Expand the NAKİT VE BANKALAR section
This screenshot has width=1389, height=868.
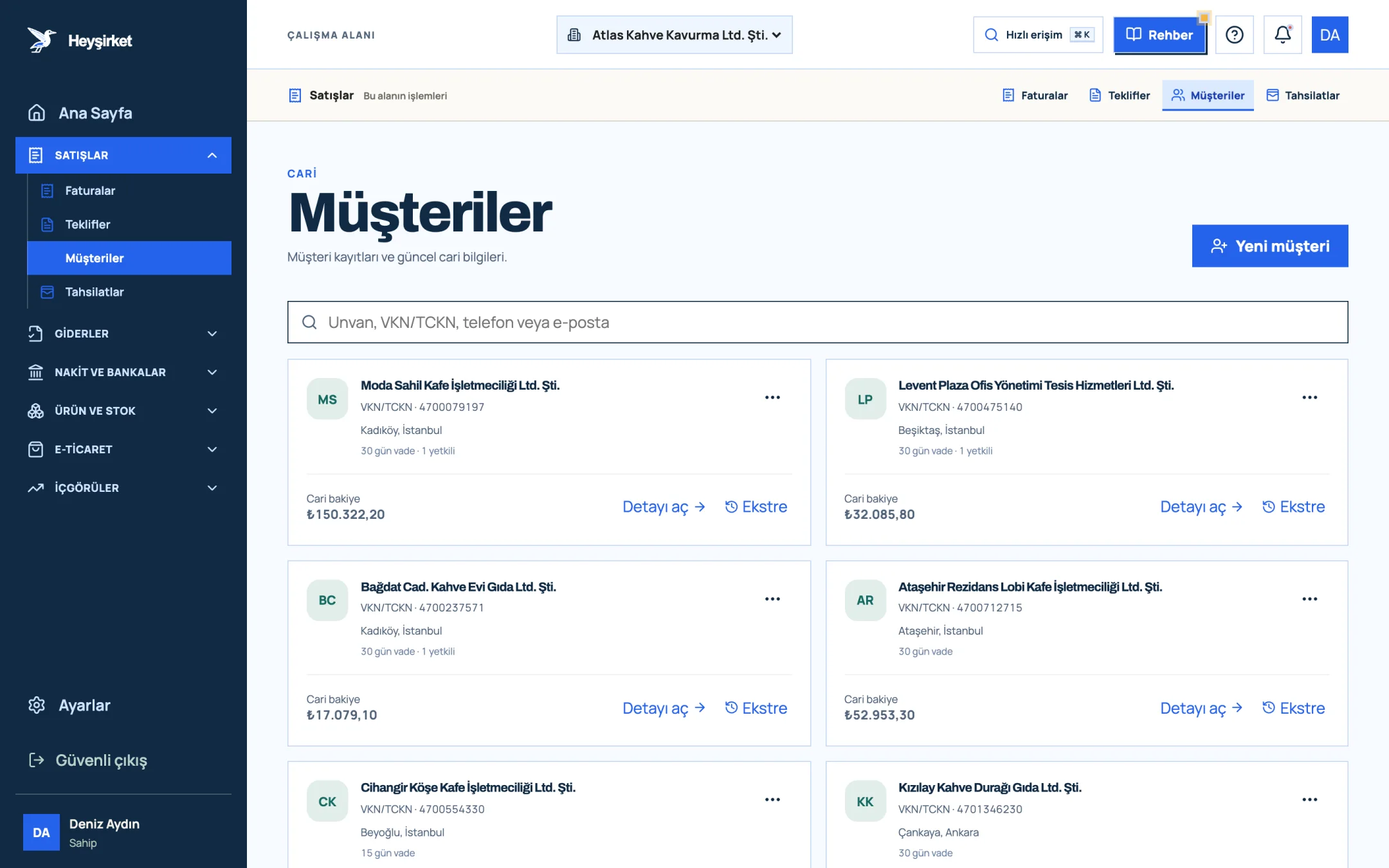pyautogui.click(x=123, y=372)
